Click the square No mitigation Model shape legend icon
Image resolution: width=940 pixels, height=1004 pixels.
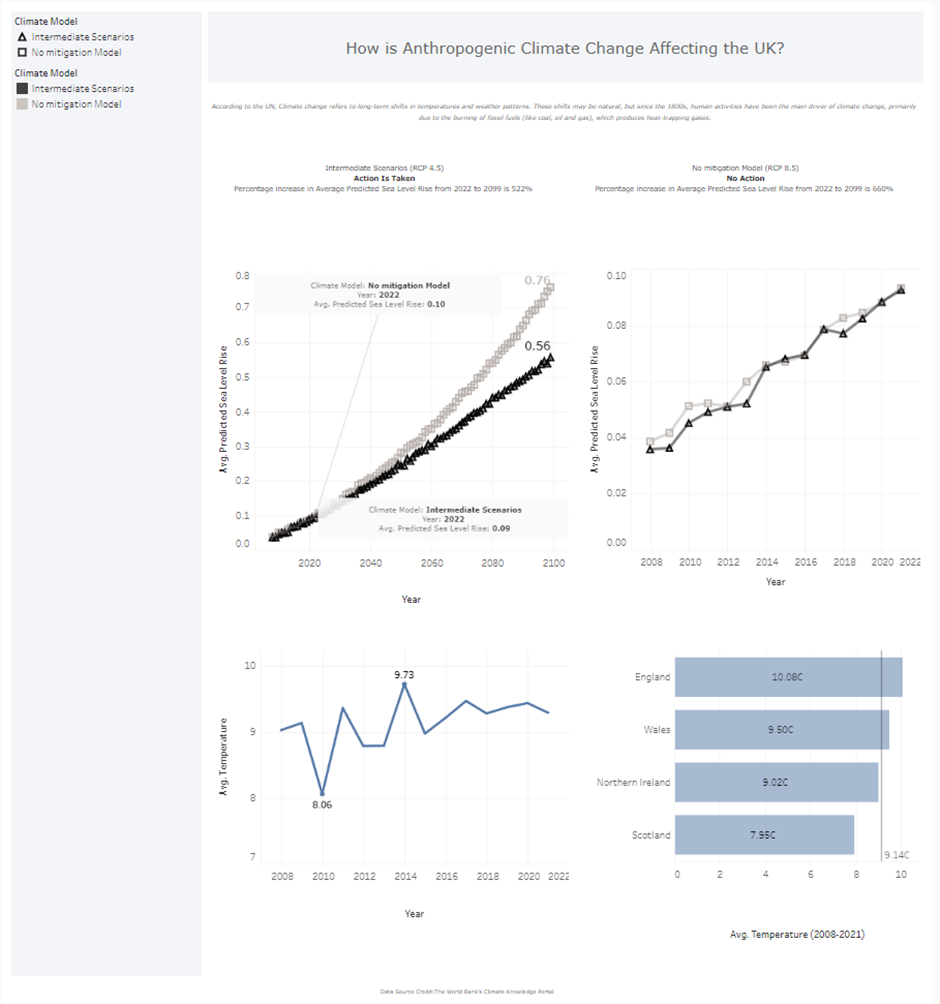pos(22,52)
